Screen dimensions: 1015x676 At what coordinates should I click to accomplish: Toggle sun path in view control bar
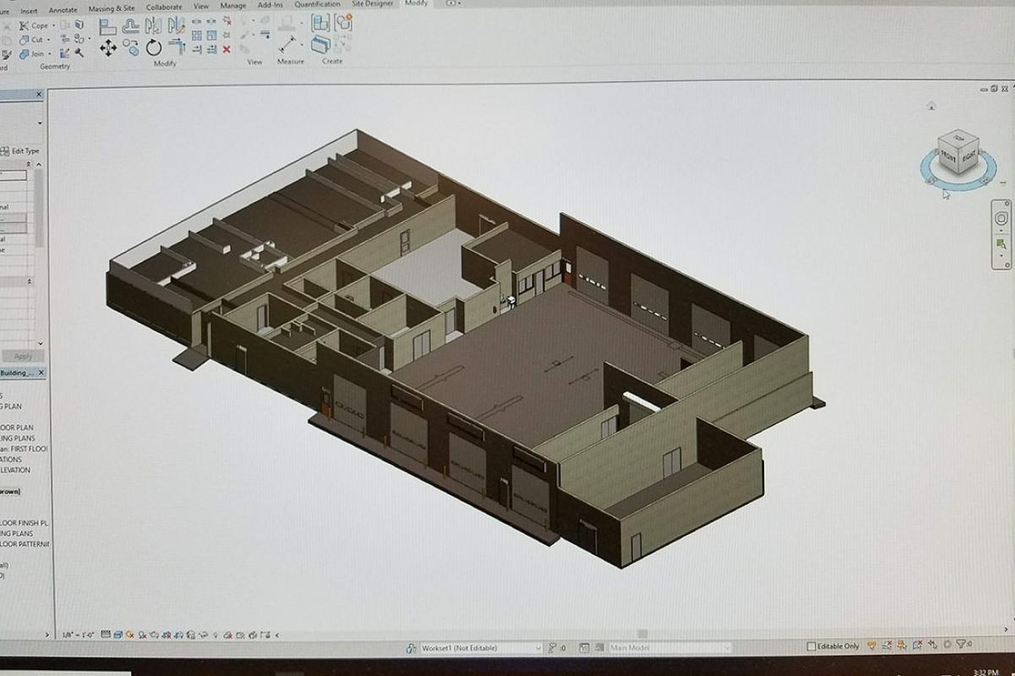tap(130, 632)
